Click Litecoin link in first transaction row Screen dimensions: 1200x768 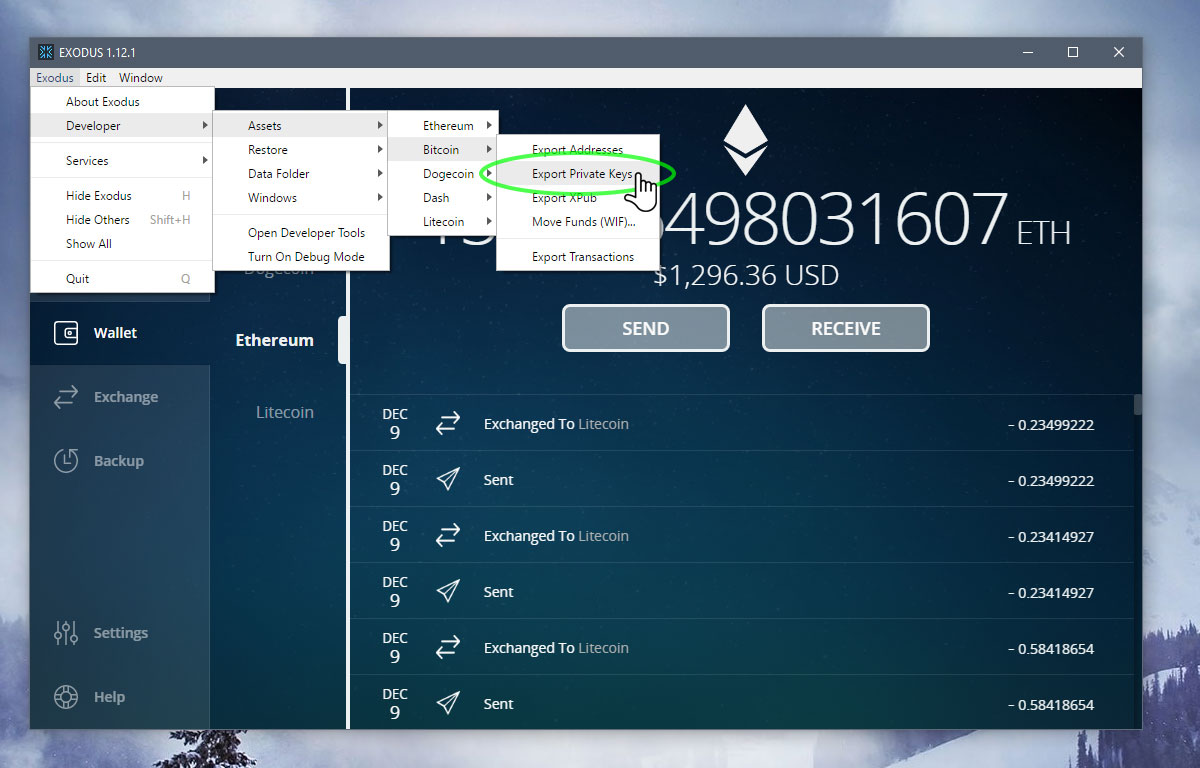[x=604, y=424]
